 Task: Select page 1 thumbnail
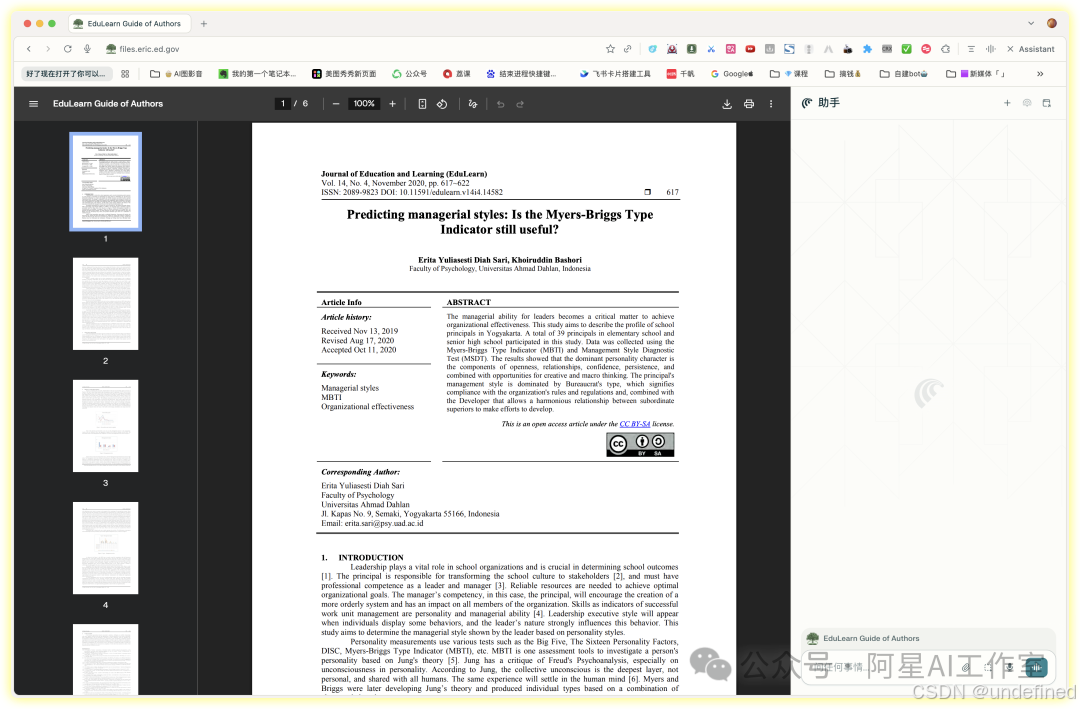105,182
